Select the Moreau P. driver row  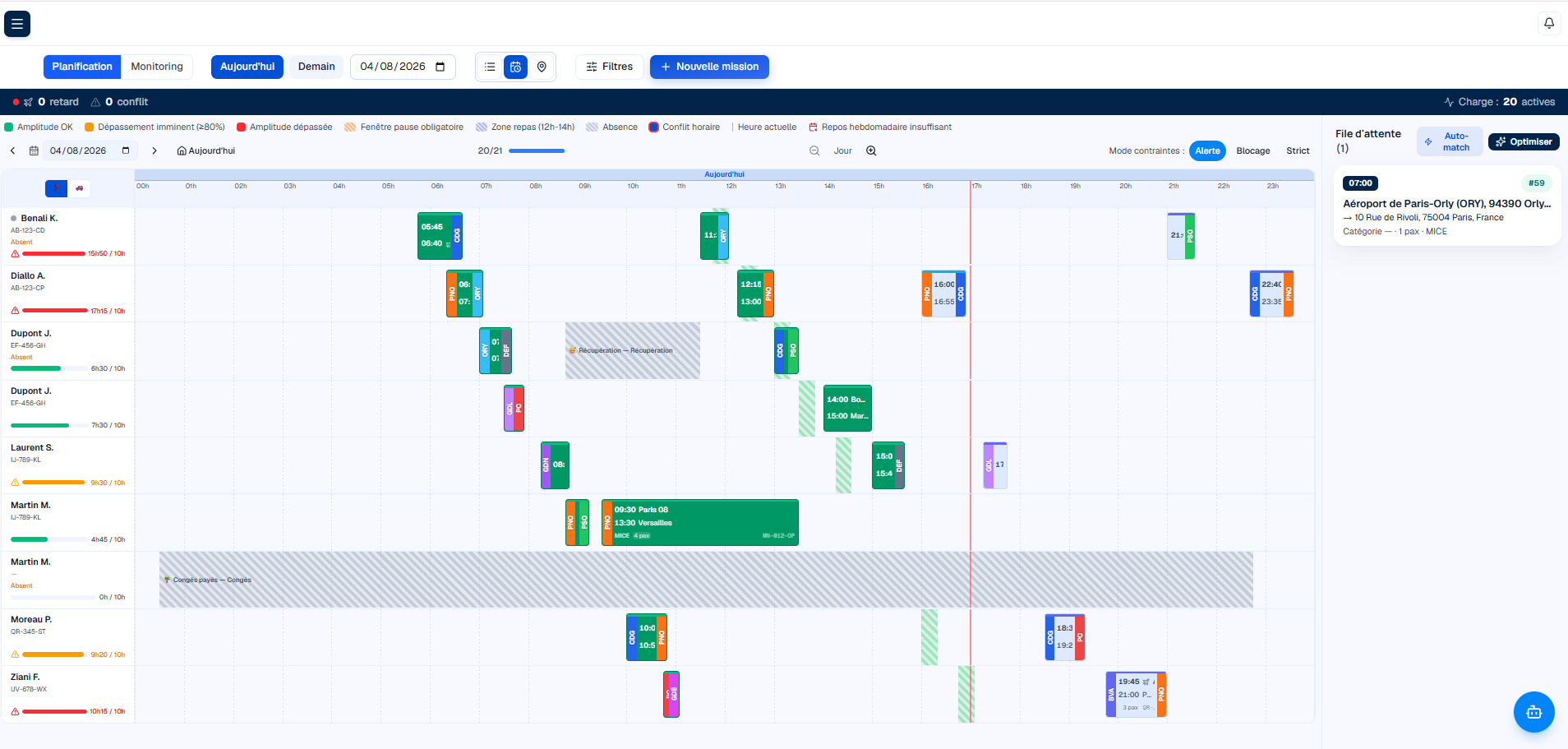tap(67, 637)
